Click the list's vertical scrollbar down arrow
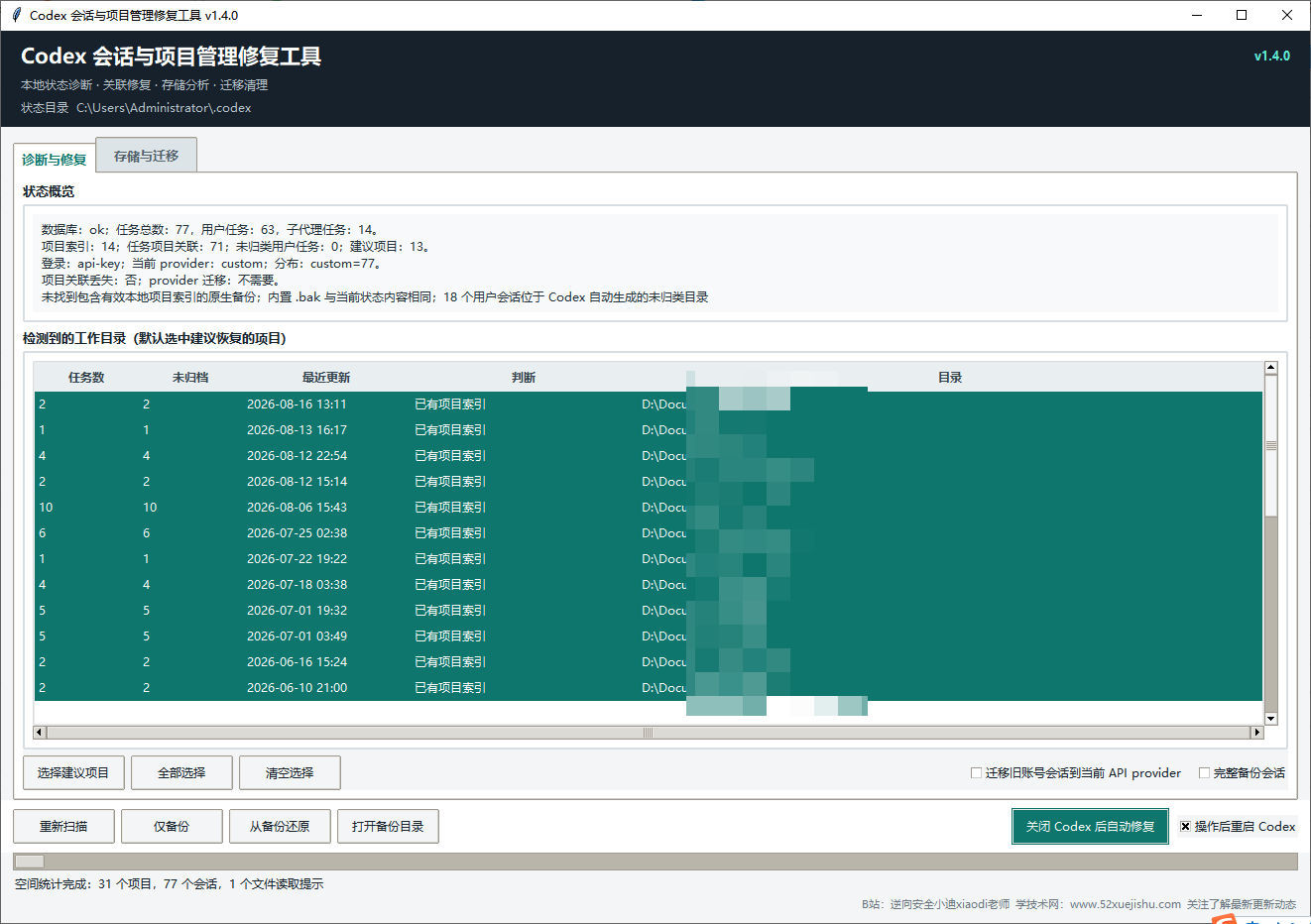Screen dimensions: 1311x924 point(1271,719)
